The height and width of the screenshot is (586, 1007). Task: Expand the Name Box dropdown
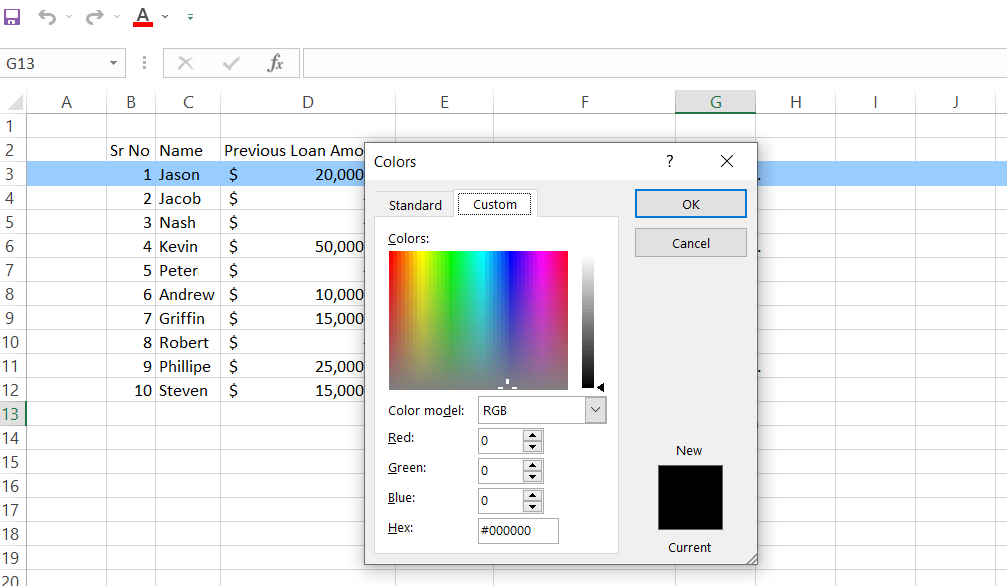[113, 63]
